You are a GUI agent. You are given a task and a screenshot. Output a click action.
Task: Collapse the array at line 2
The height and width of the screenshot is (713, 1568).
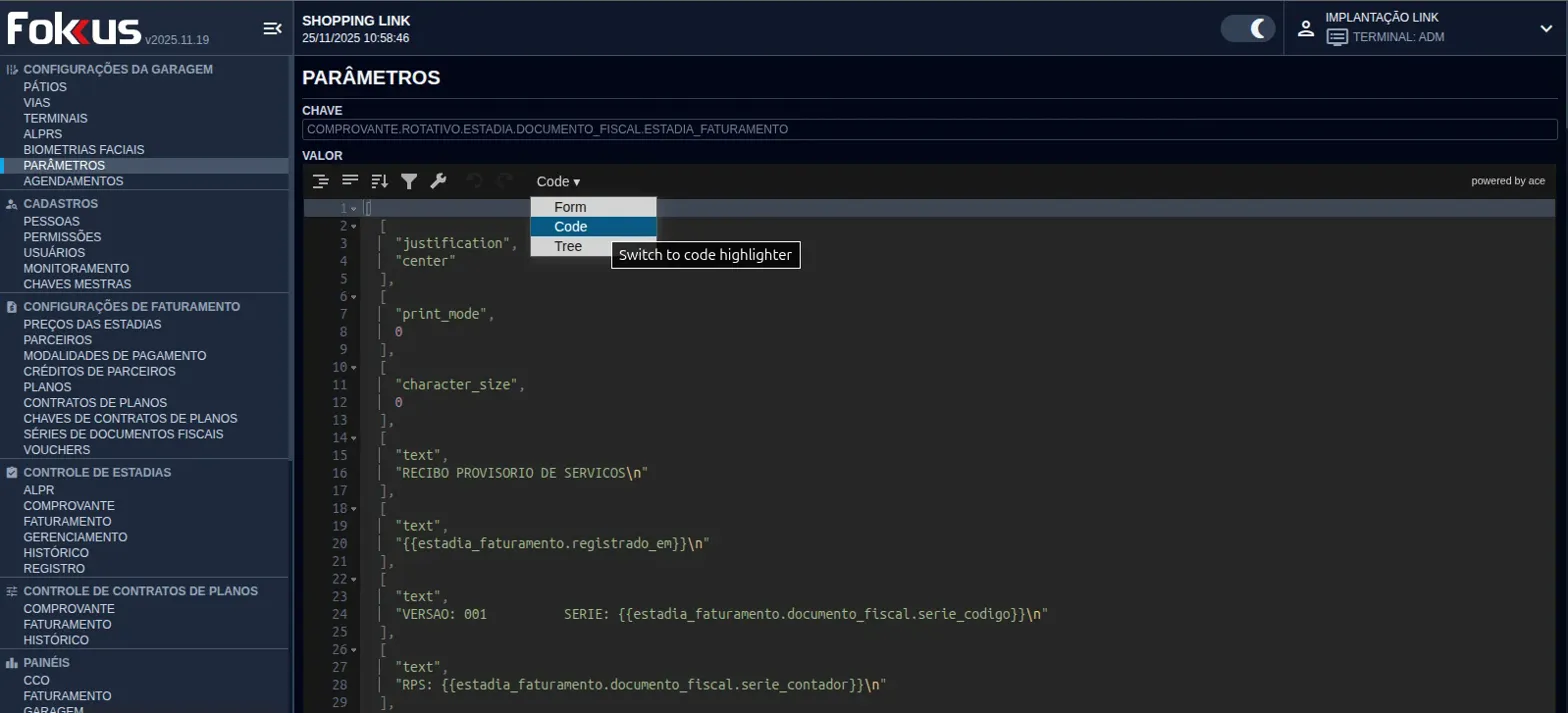tap(353, 226)
